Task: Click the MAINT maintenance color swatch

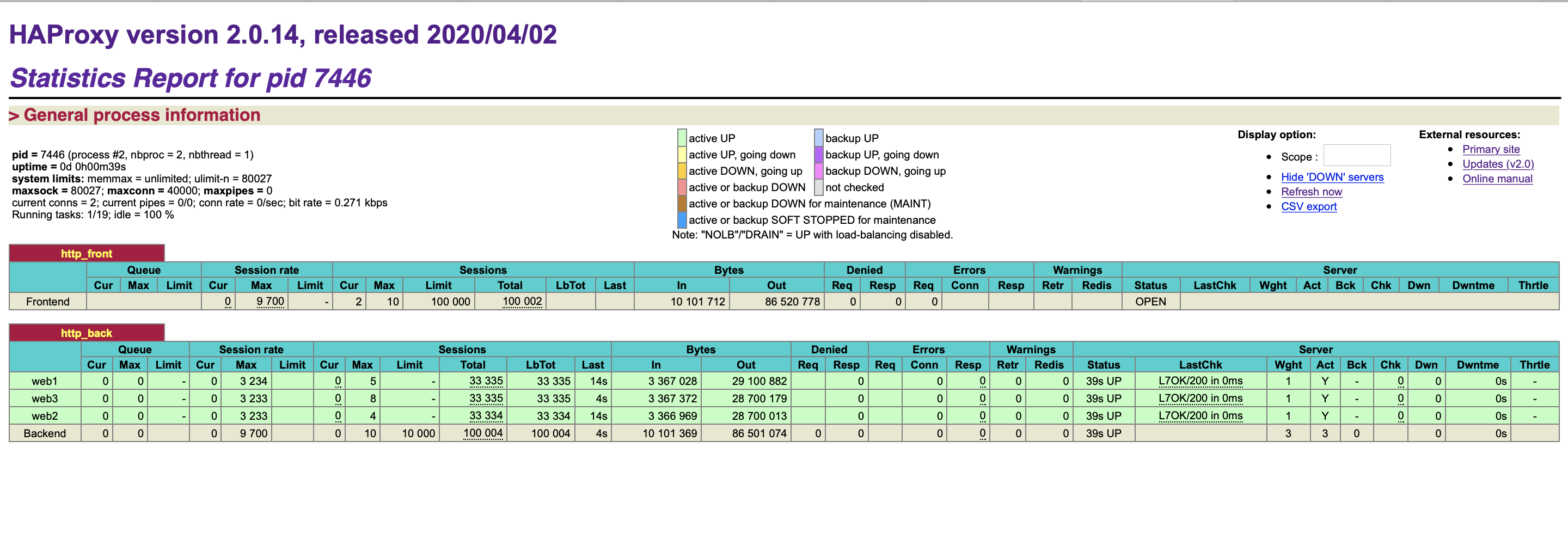Action: pyautogui.click(x=682, y=204)
